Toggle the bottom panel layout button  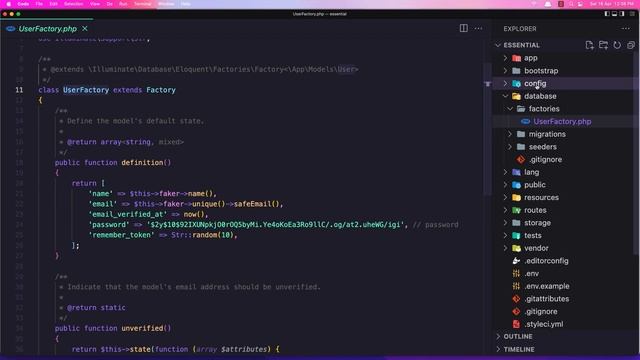coord(615,14)
